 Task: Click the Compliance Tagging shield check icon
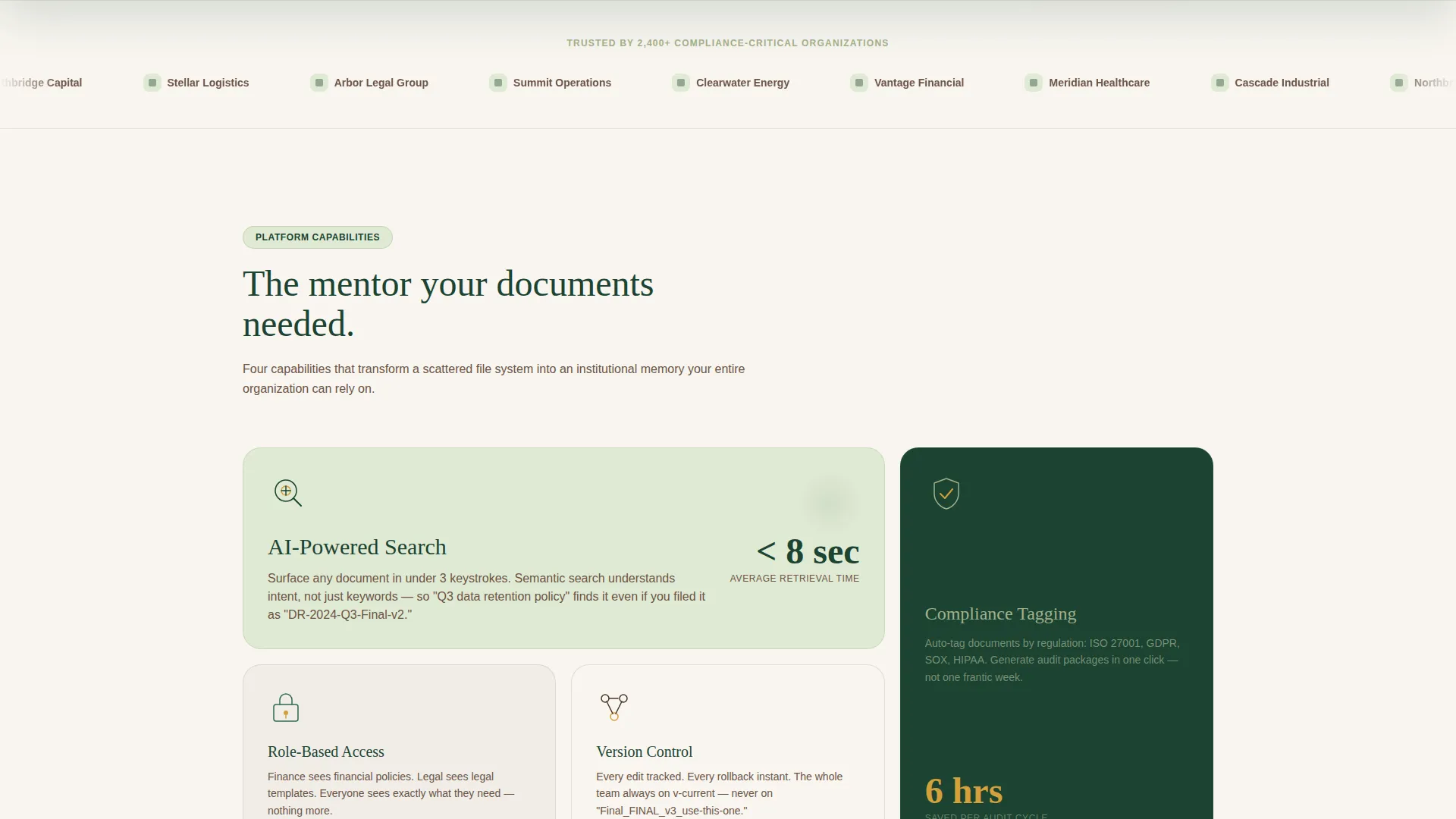(946, 494)
